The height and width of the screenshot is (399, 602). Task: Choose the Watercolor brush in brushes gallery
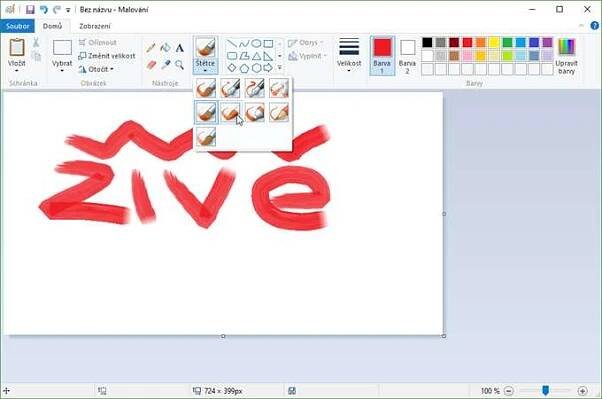point(206,137)
